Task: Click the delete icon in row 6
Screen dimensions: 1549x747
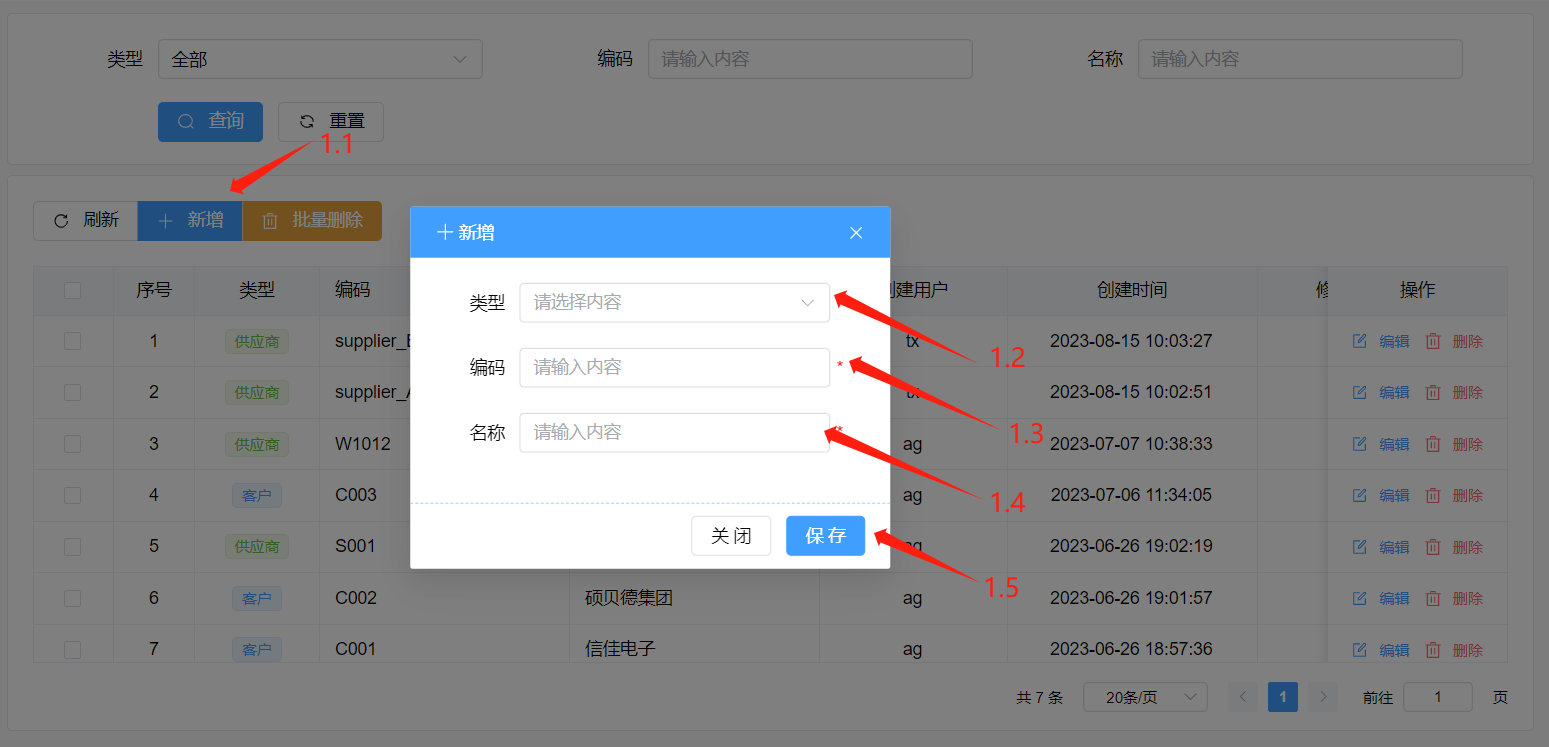Action: coord(1432,598)
